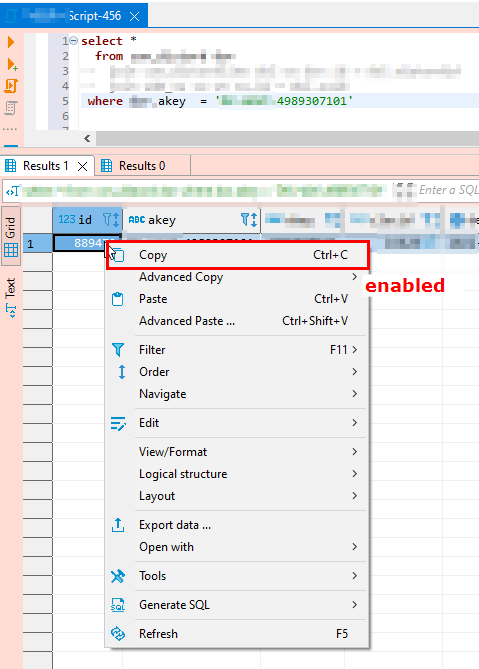Run the SQL statement with the execute arrow
The width and height of the screenshot is (479, 669).
click(11, 42)
